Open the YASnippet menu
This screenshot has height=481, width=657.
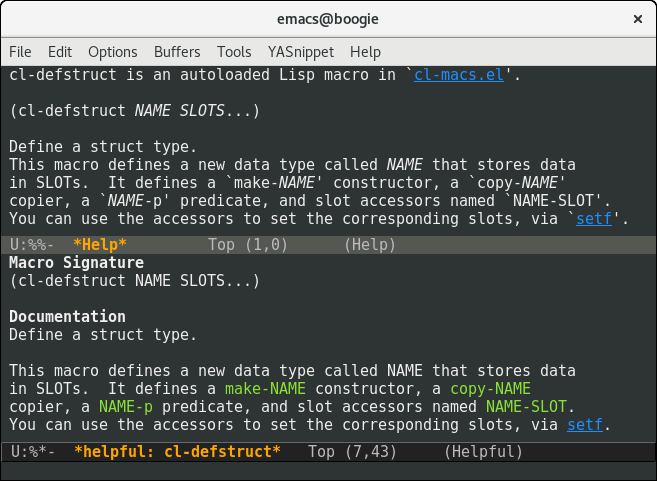[301, 52]
